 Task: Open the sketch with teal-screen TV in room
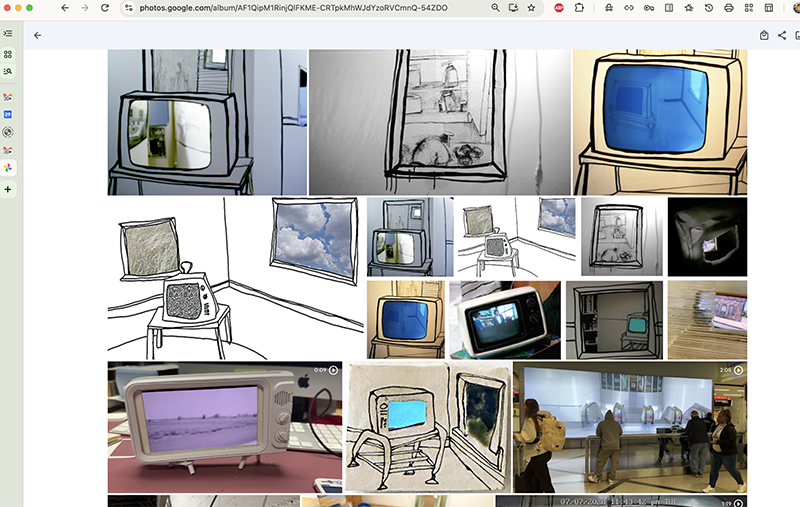click(614, 320)
